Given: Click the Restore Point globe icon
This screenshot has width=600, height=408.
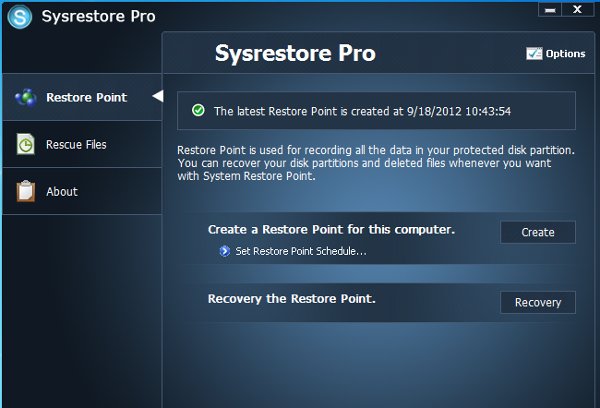Looking at the screenshot, I should (26, 97).
